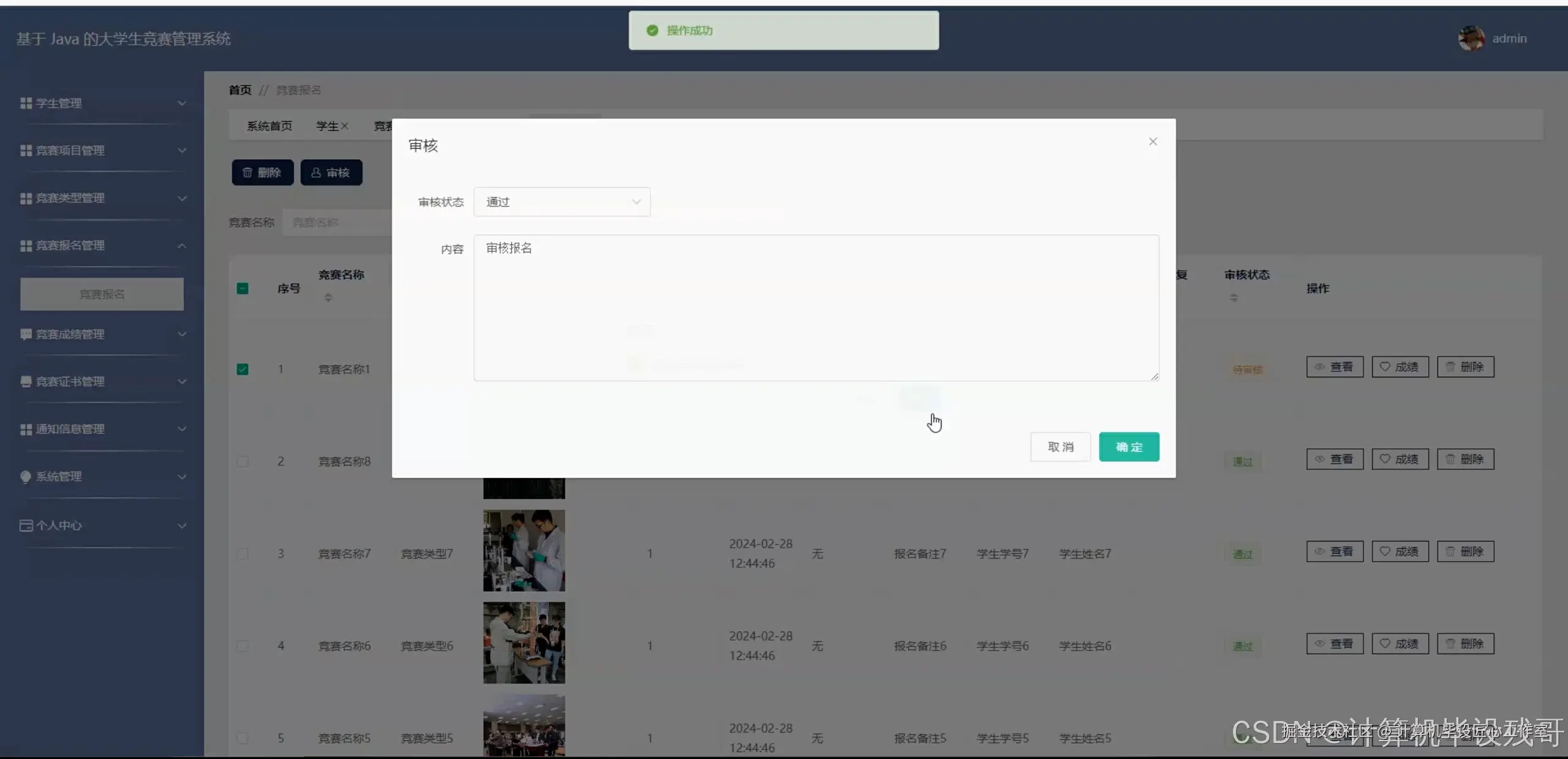
Task: Uncheck the row 1 checkbox
Action: pyautogui.click(x=243, y=369)
